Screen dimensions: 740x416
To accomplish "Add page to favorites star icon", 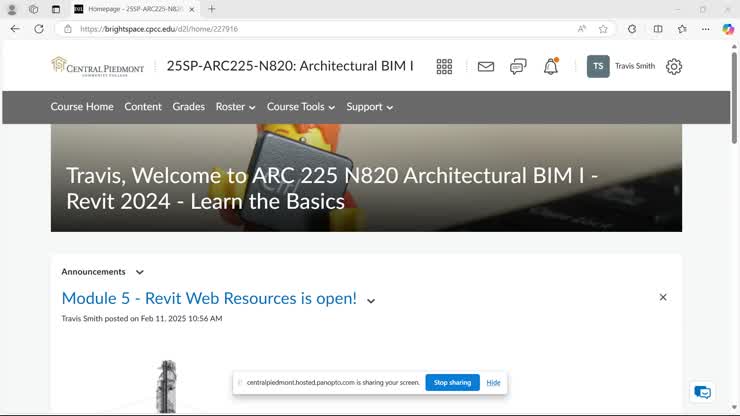I will [603, 29].
